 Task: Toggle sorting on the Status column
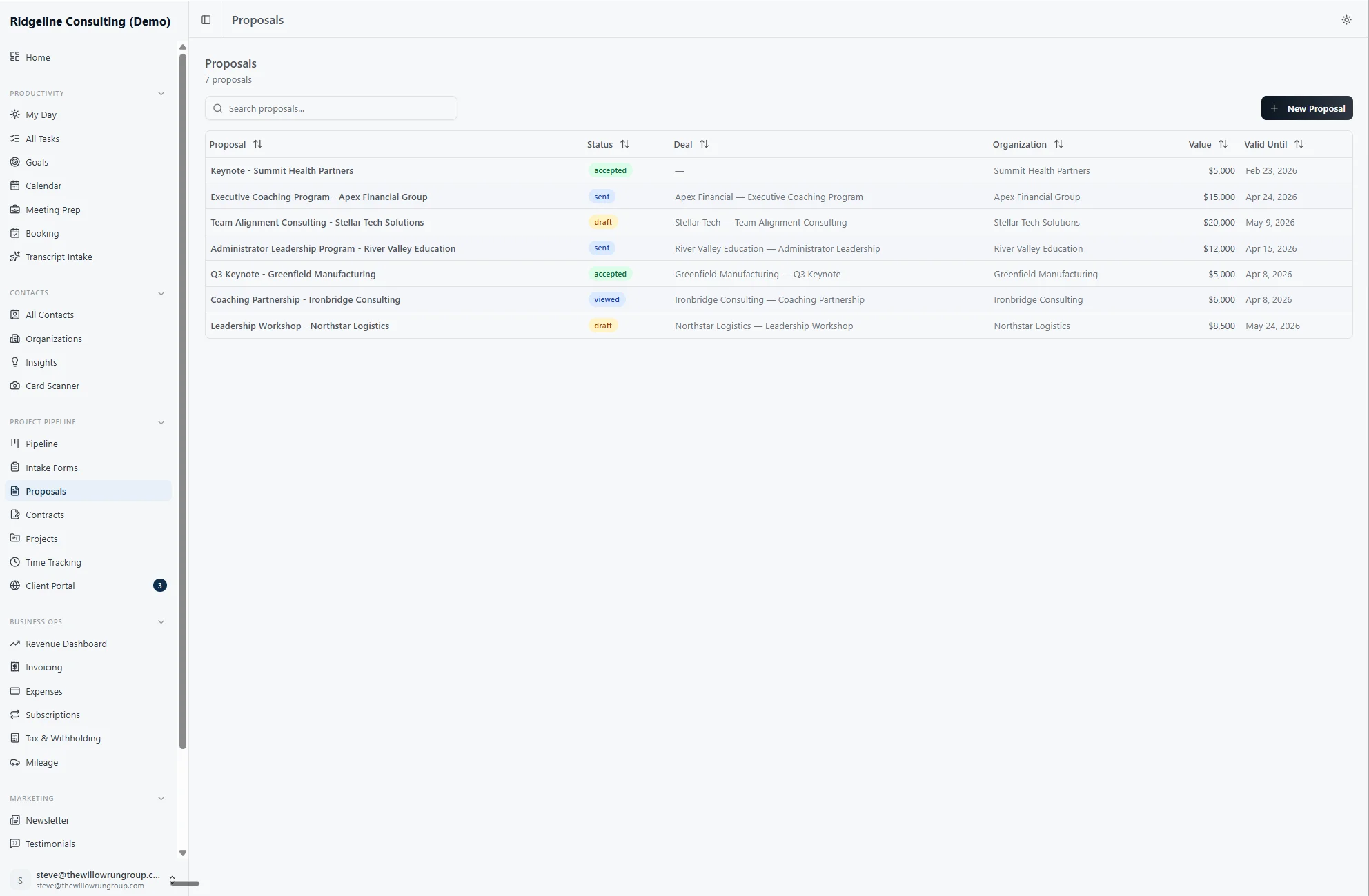(x=625, y=143)
